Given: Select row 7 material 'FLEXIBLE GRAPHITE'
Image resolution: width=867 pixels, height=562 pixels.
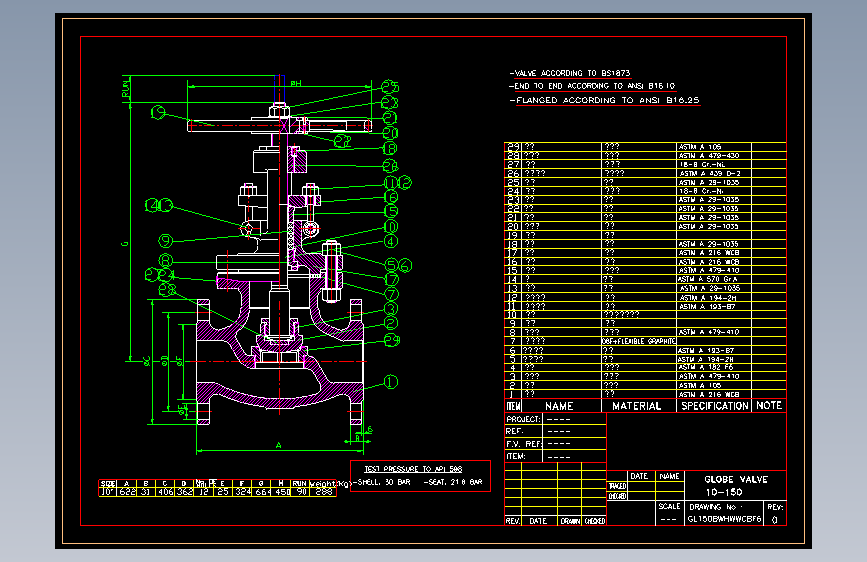Looking at the screenshot, I should [x=644, y=341].
